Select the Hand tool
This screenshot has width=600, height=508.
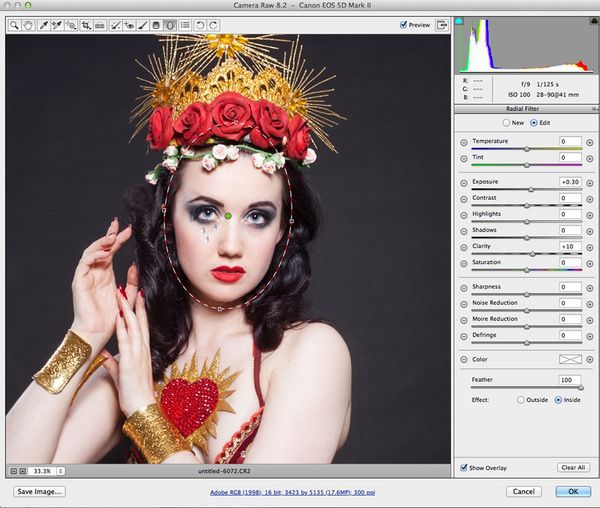click(x=27, y=24)
